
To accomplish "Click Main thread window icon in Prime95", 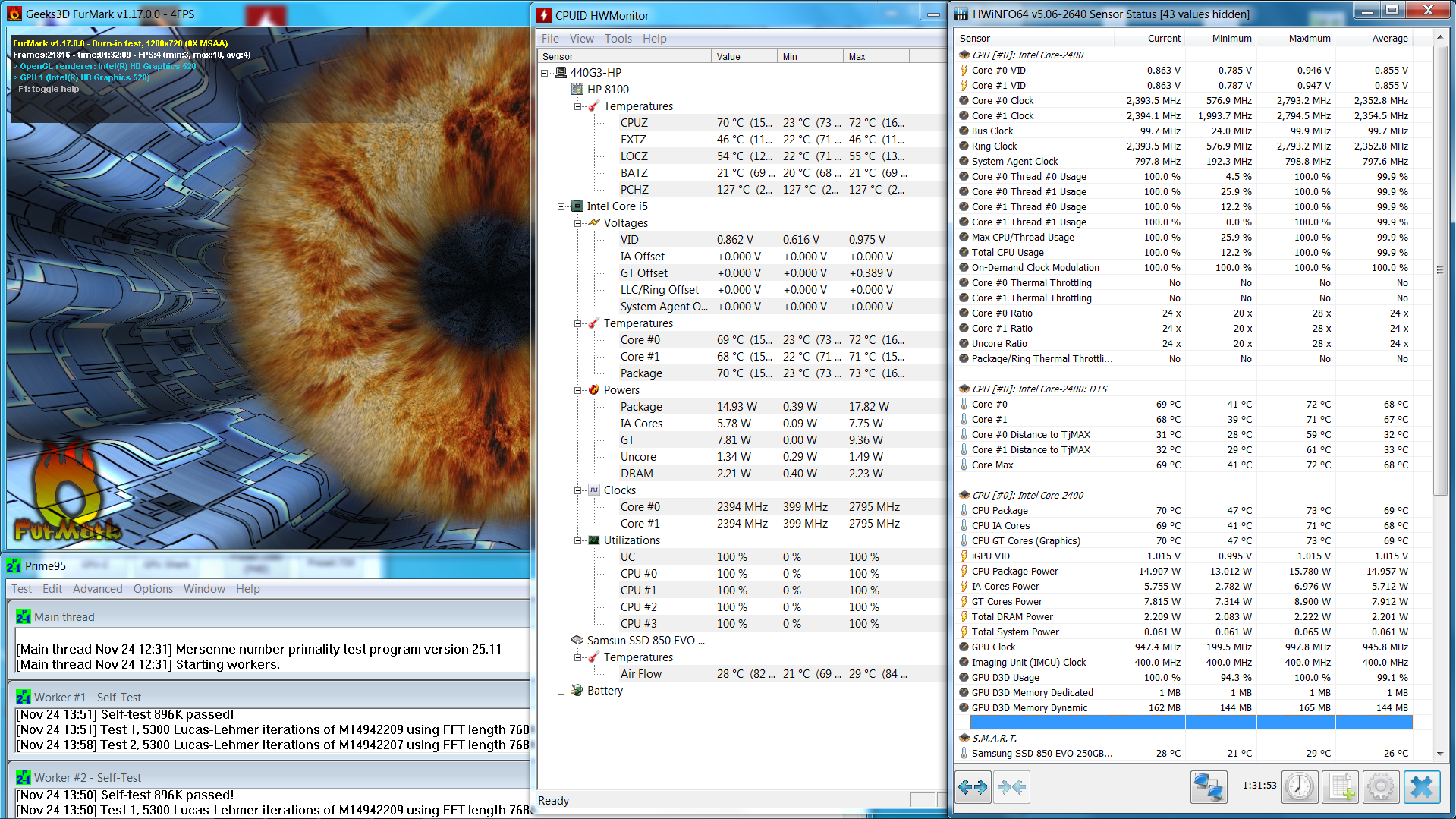I will point(24,616).
